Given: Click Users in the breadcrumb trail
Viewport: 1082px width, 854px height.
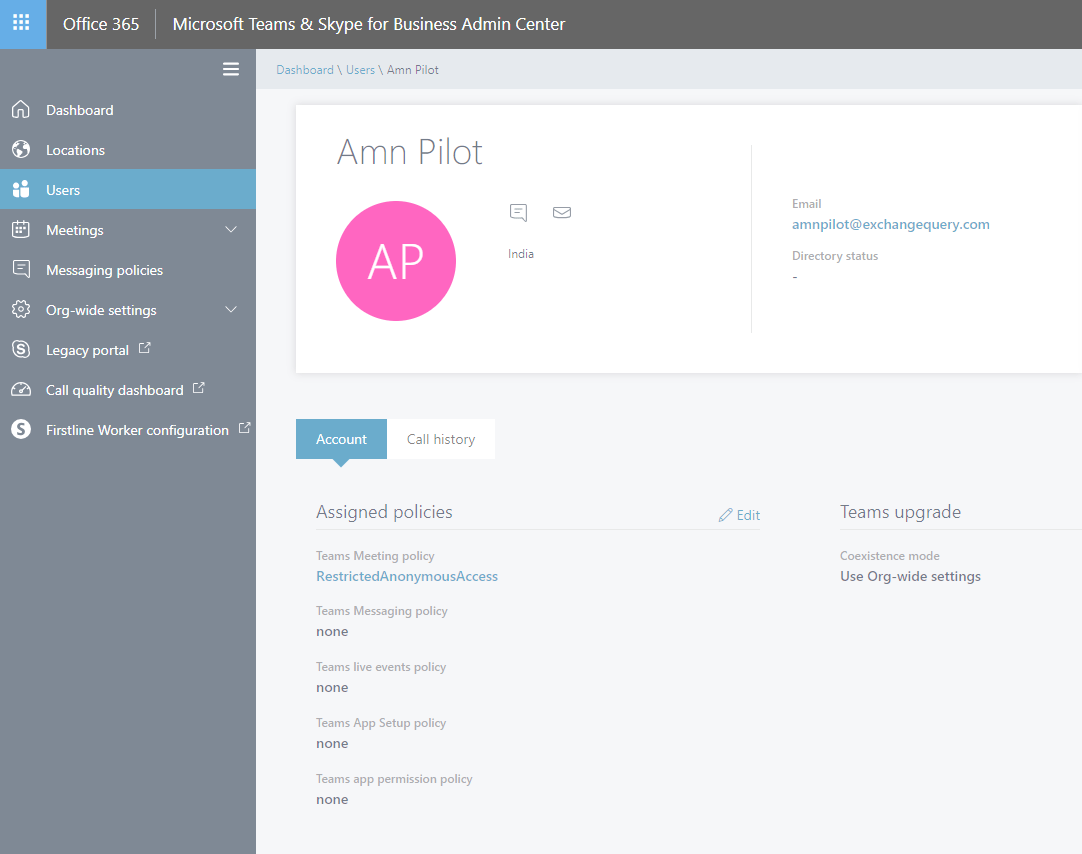Looking at the screenshot, I should click(x=360, y=70).
